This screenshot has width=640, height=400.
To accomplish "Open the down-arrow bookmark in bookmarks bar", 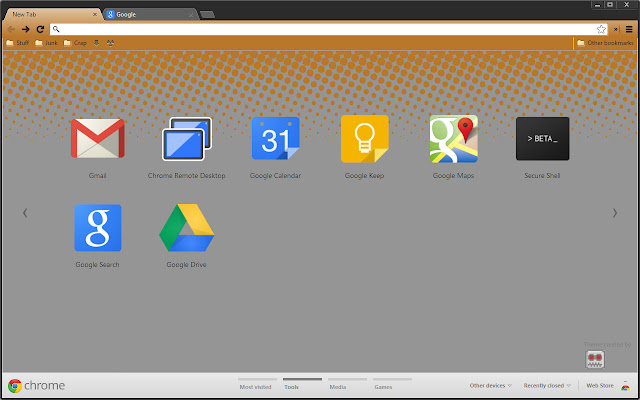I will coord(96,43).
